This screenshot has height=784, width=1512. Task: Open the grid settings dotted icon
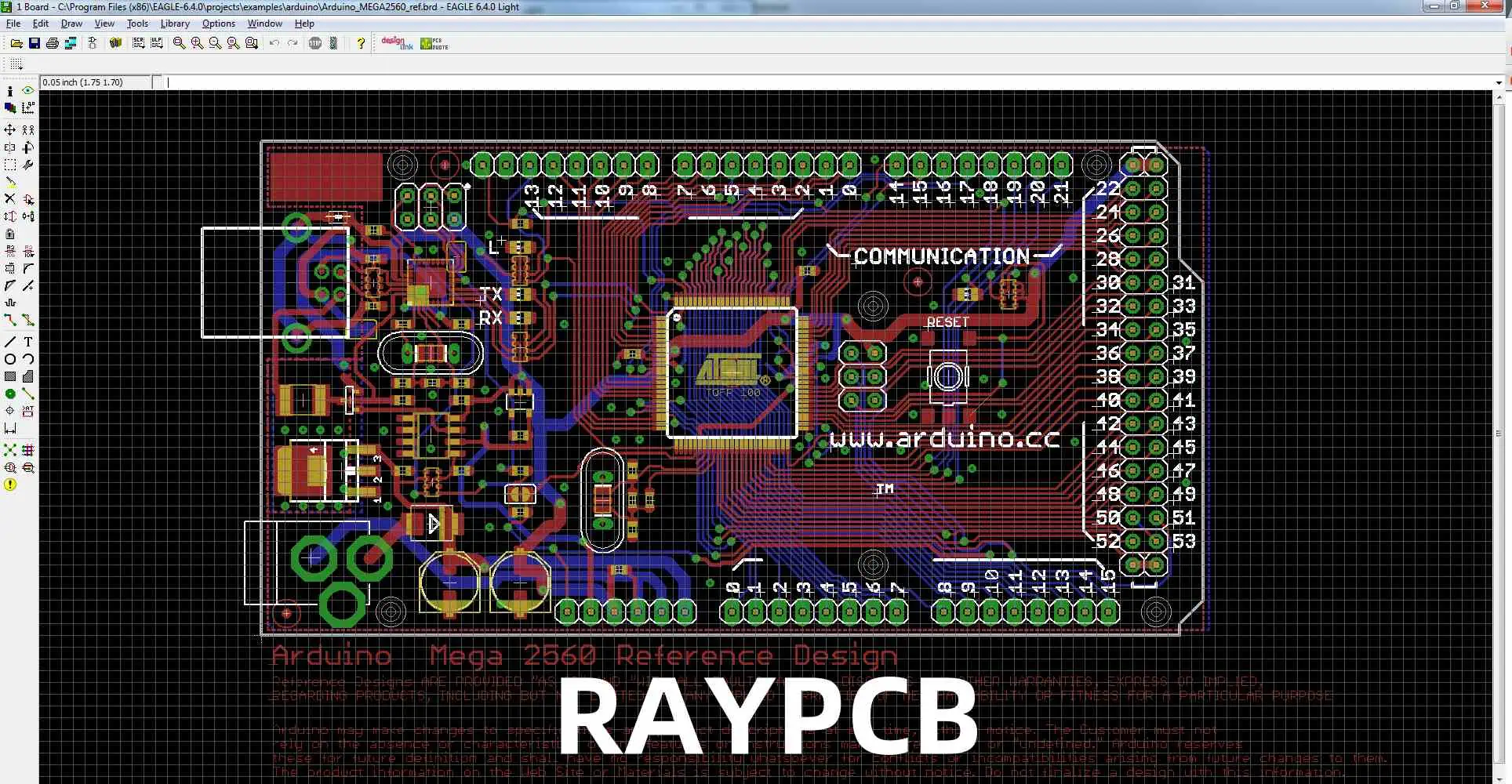click(x=16, y=64)
